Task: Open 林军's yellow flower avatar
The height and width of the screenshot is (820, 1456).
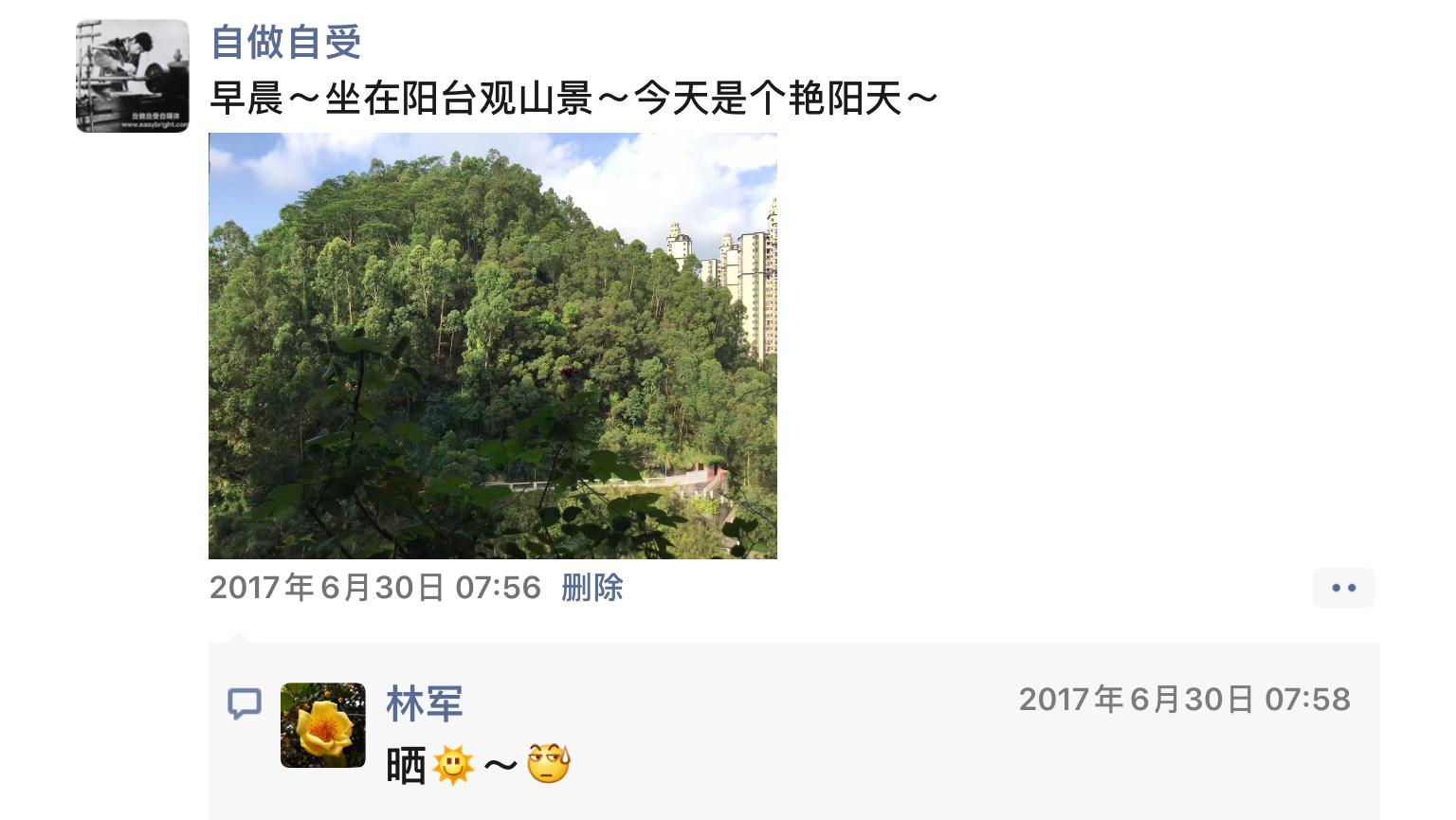Action: coord(323,725)
